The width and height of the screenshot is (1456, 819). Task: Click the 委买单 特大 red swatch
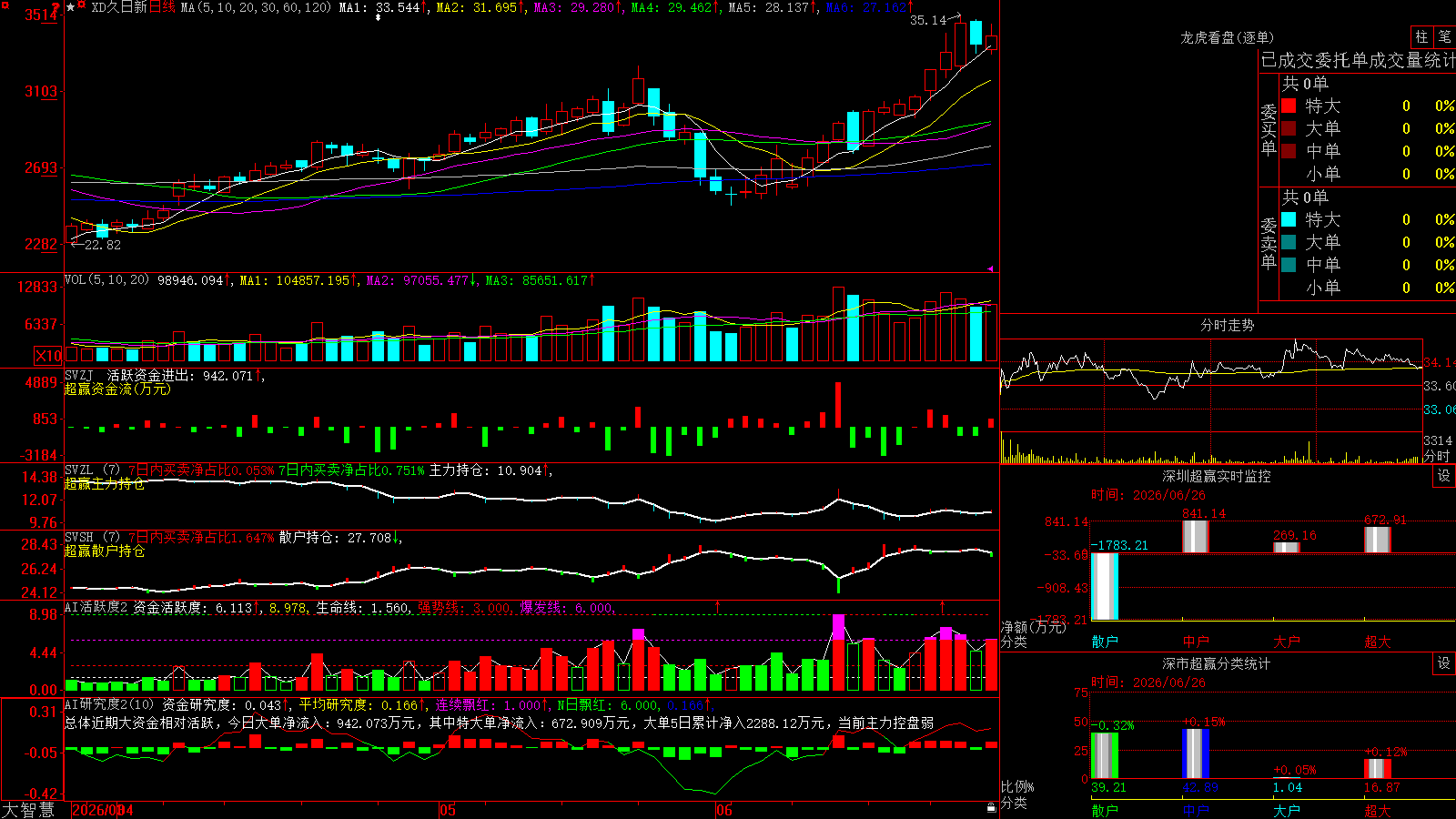[1289, 106]
